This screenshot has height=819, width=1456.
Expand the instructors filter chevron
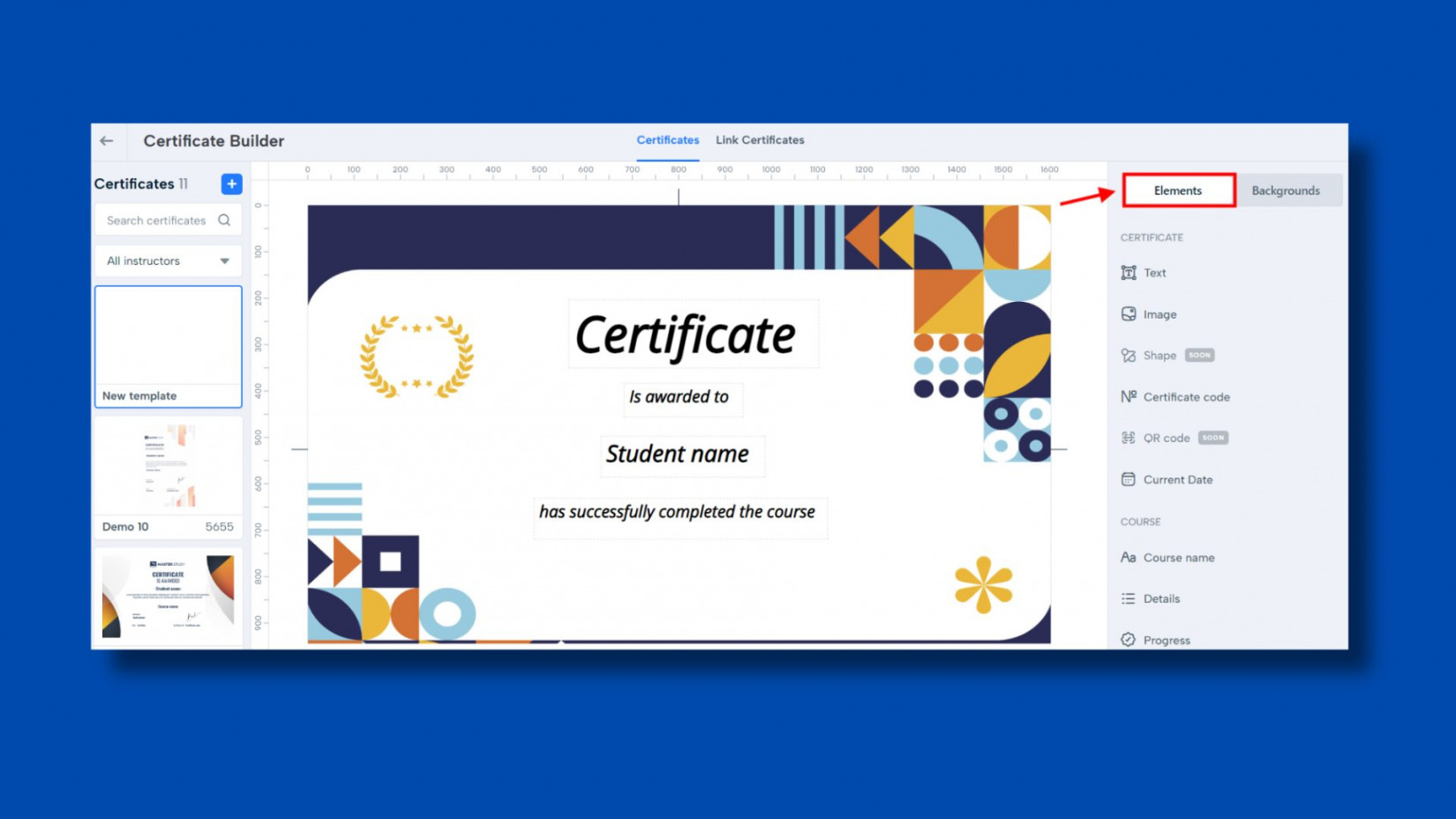[223, 260]
